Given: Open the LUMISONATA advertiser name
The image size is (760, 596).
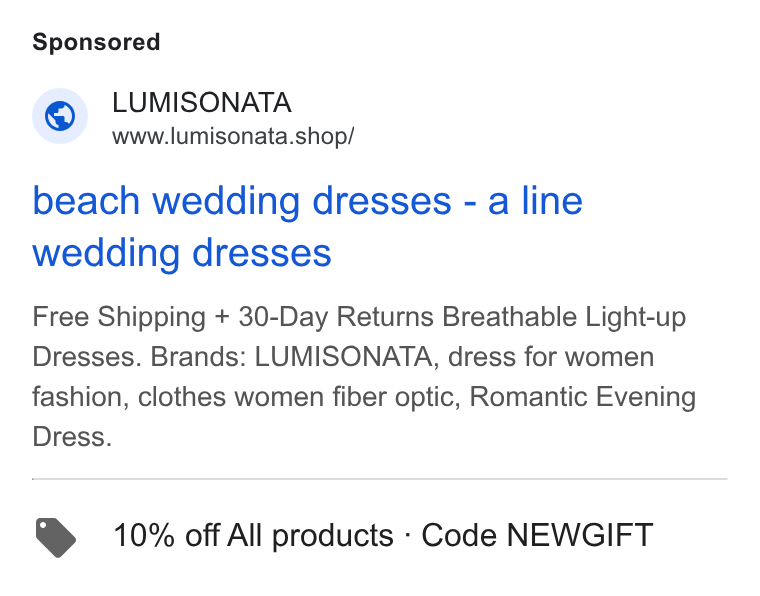Looking at the screenshot, I should (x=202, y=103).
